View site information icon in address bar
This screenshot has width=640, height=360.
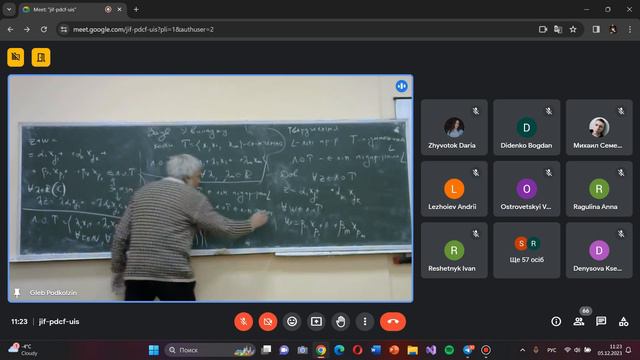[x=64, y=29]
